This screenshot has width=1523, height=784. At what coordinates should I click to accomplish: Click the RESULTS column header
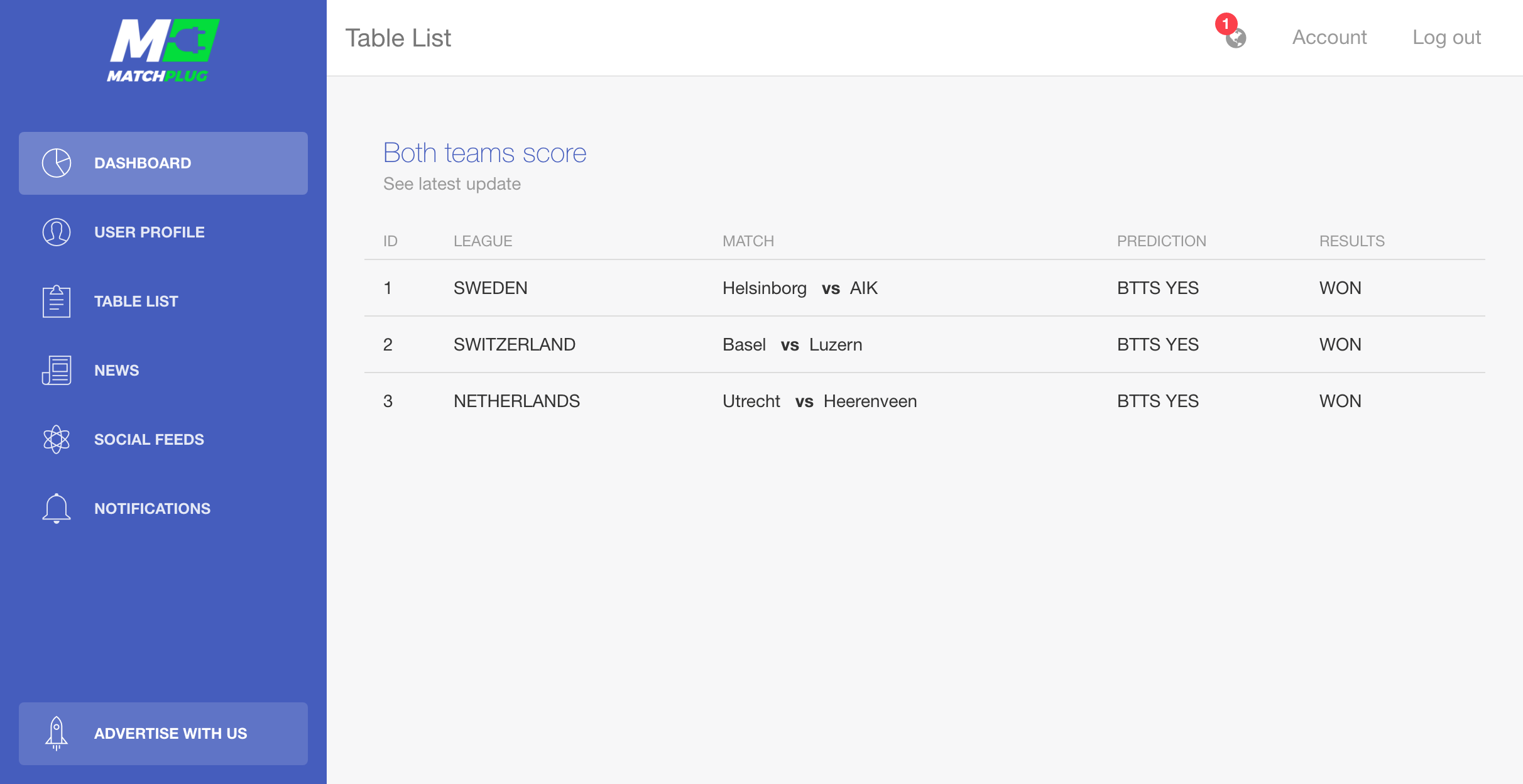click(1352, 241)
